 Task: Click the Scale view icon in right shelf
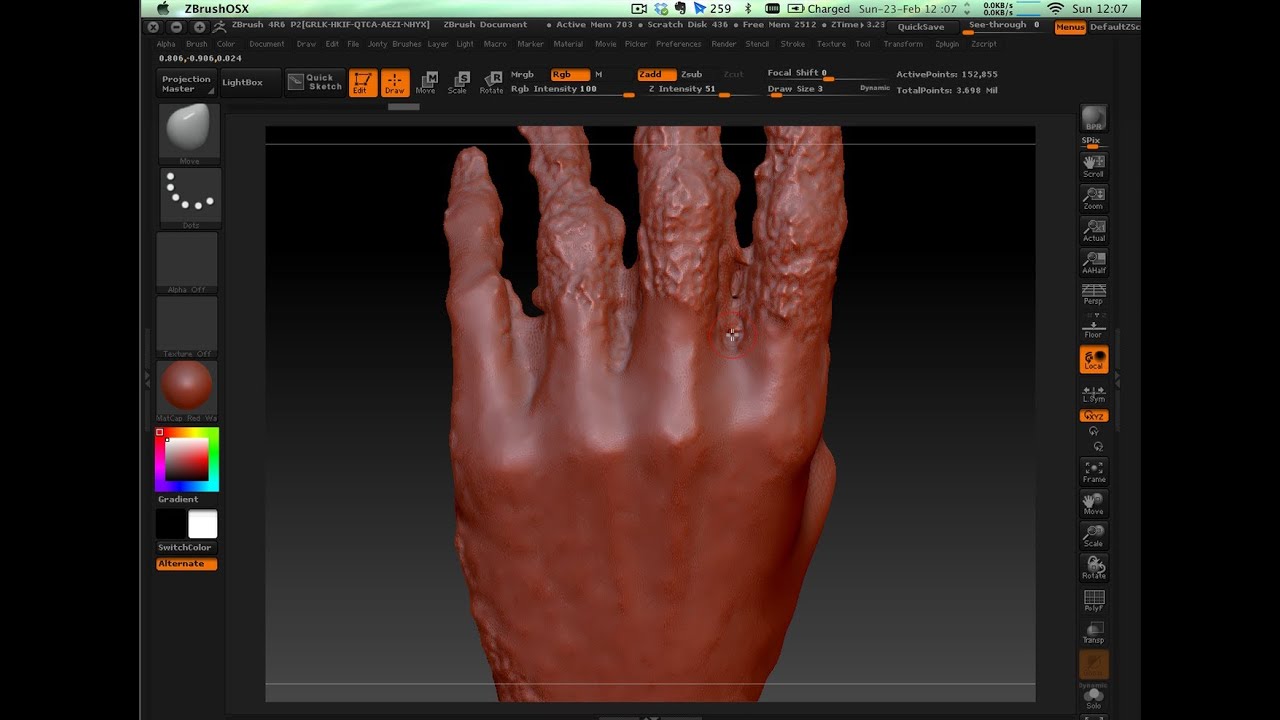(1094, 536)
